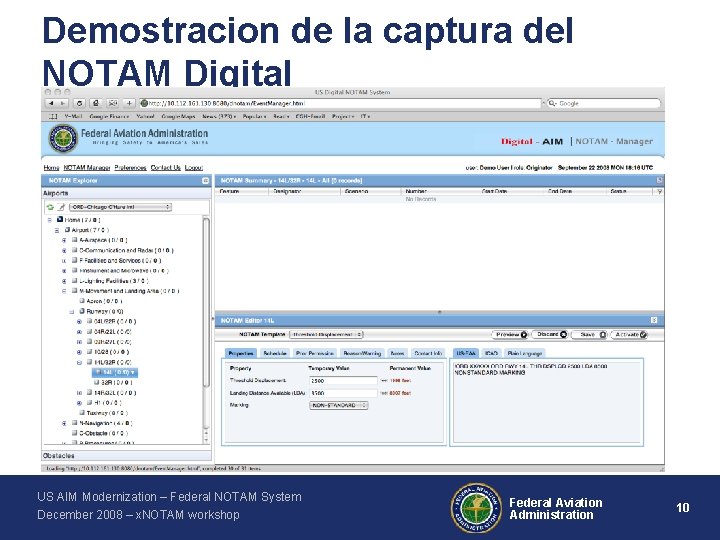Click the Preview button
The image size is (720, 540).
[x=510, y=335]
